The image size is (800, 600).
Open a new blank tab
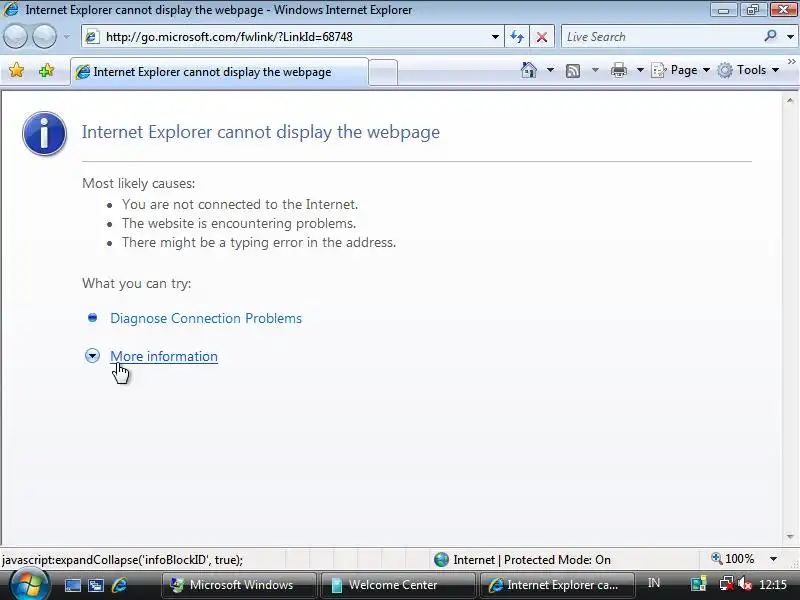[383, 72]
